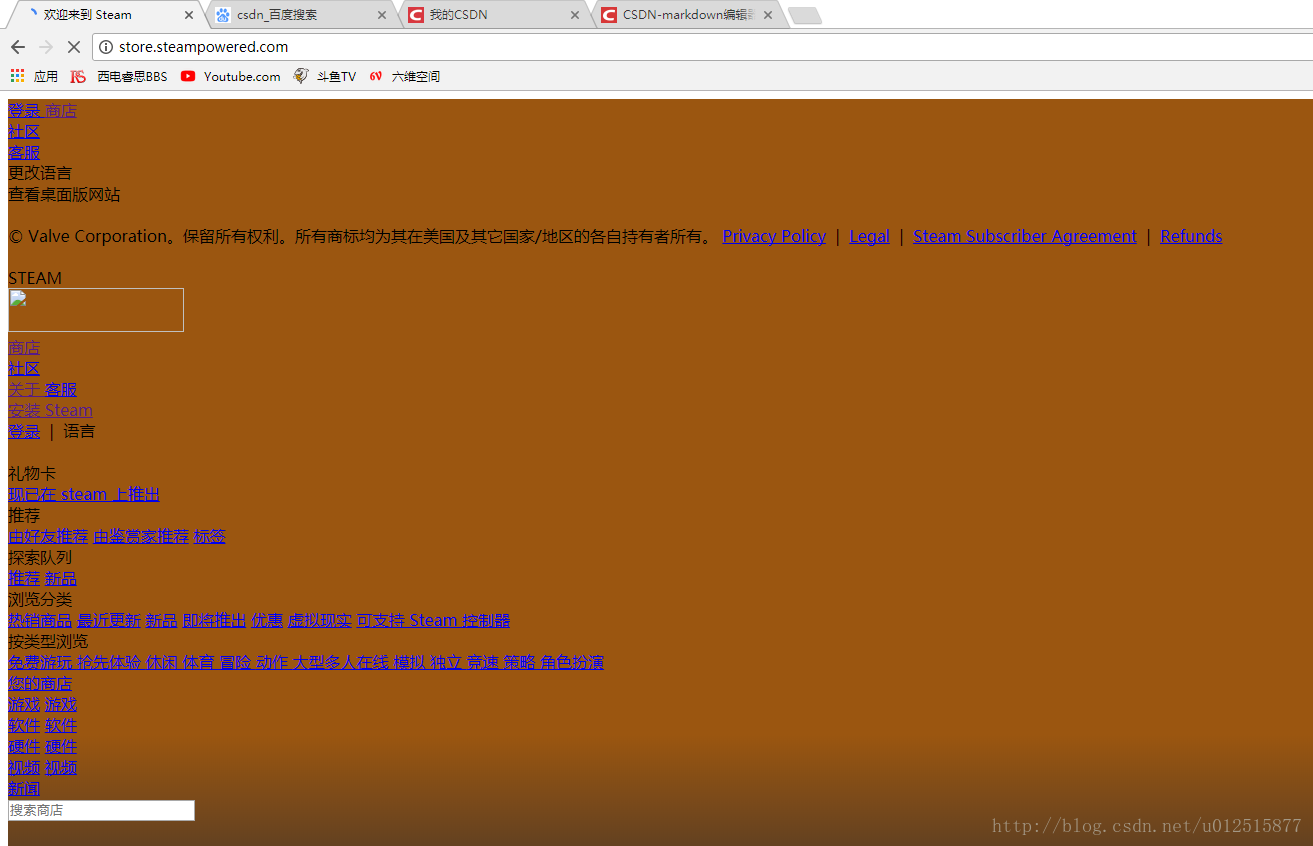Screen dimensions: 1313x846
Task: Open 现已在 steam 上推出 link
Action: coord(84,494)
